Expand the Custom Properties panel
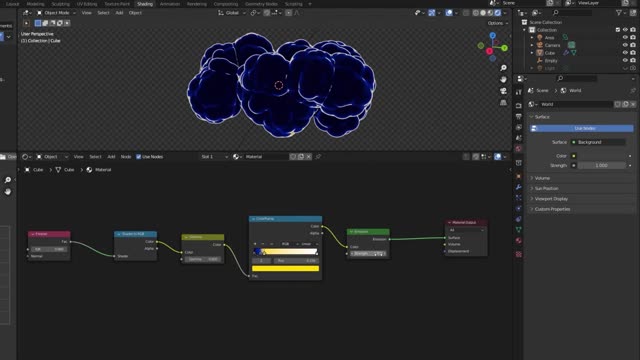Image resolution: width=640 pixels, height=360 pixels. tap(552, 209)
